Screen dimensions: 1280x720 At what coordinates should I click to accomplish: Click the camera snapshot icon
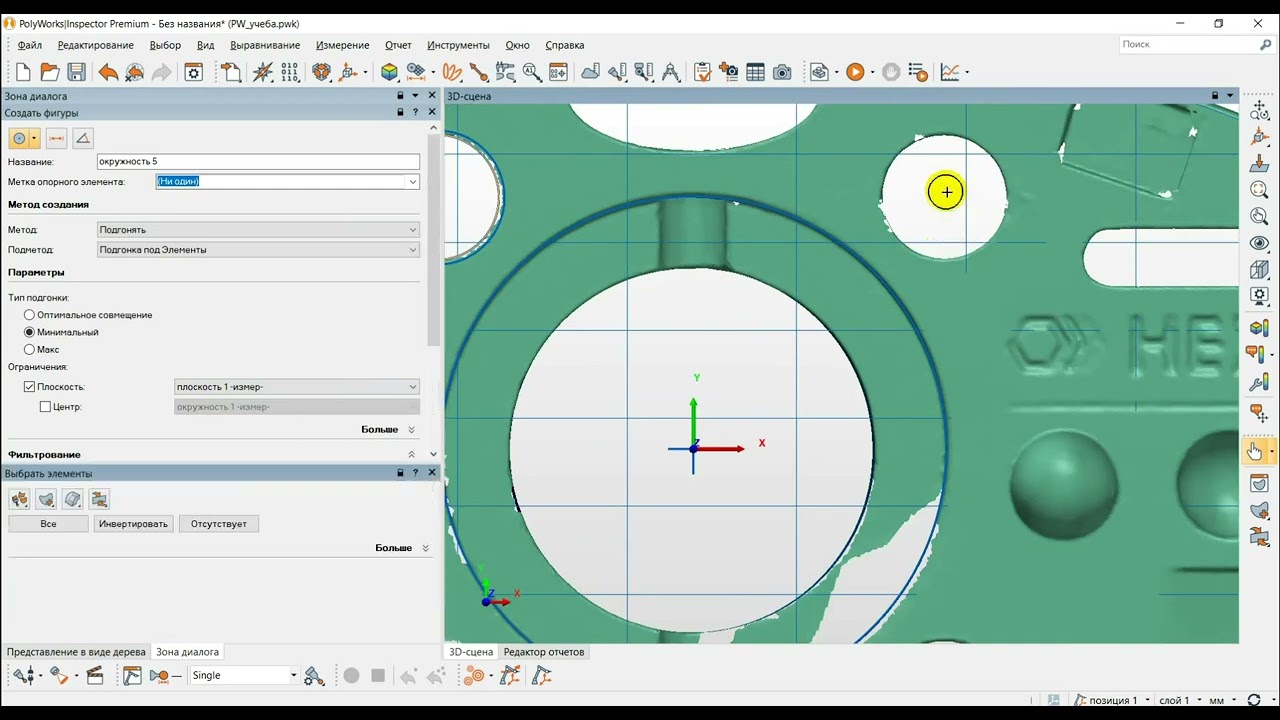pyautogui.click(x=782, y=72)
